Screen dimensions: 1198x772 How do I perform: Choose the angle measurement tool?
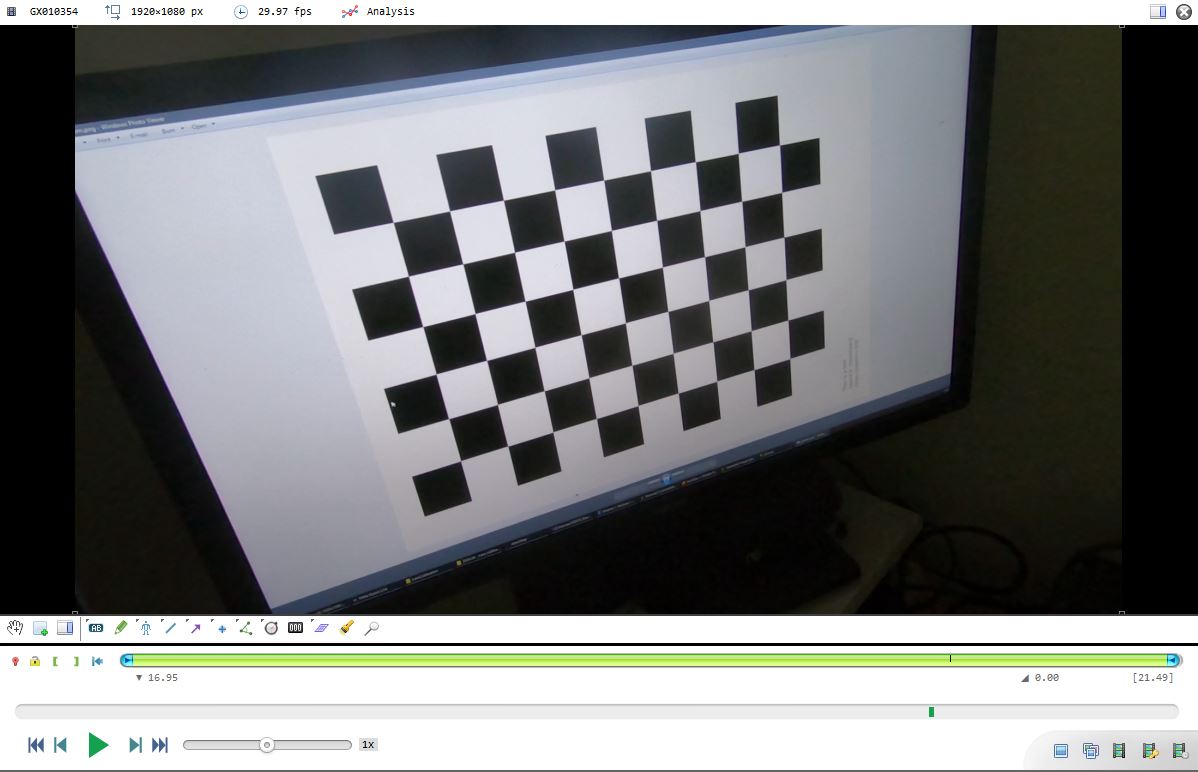point(245,628)
